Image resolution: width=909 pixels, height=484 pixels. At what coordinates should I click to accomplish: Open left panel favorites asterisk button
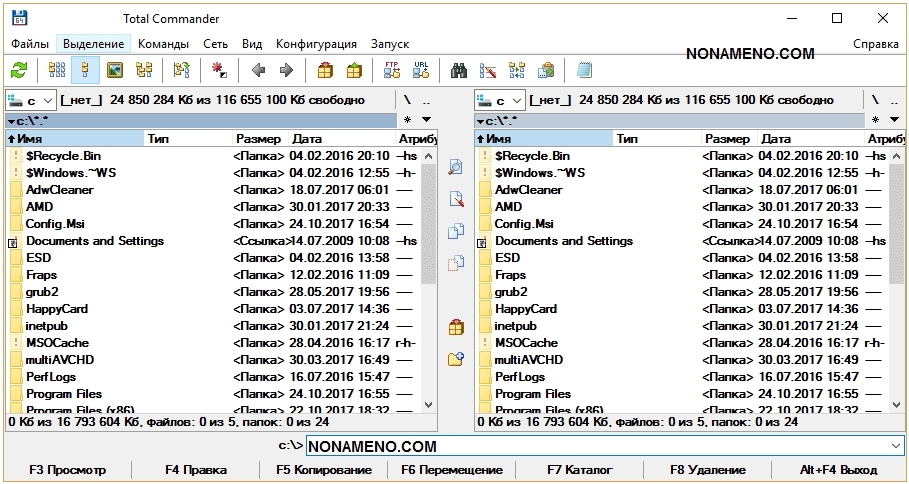[x=408, y=120]
